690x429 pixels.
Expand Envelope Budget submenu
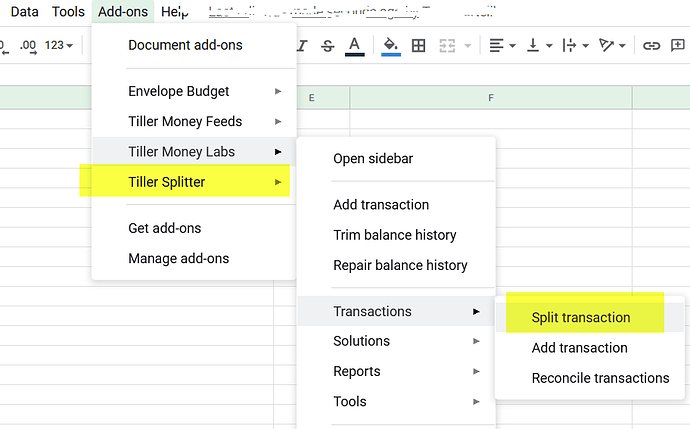pos(194,91)
